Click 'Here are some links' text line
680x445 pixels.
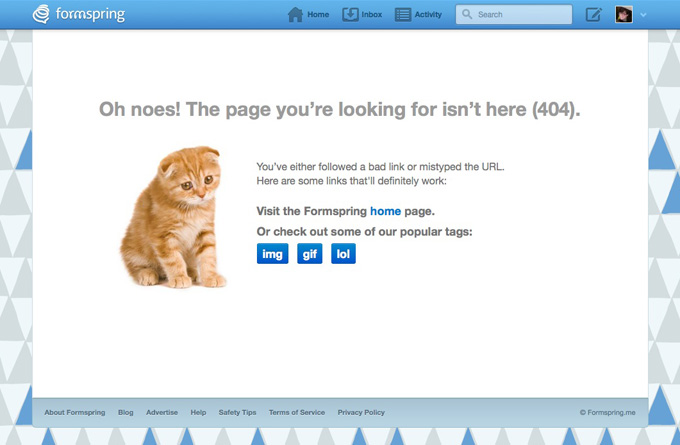coord(351,181)
